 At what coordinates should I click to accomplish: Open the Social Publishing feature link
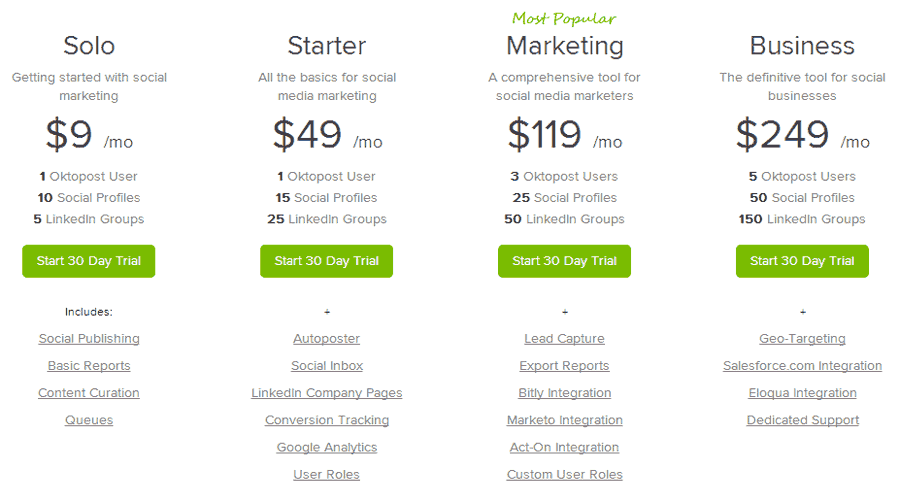pos(89,339)
